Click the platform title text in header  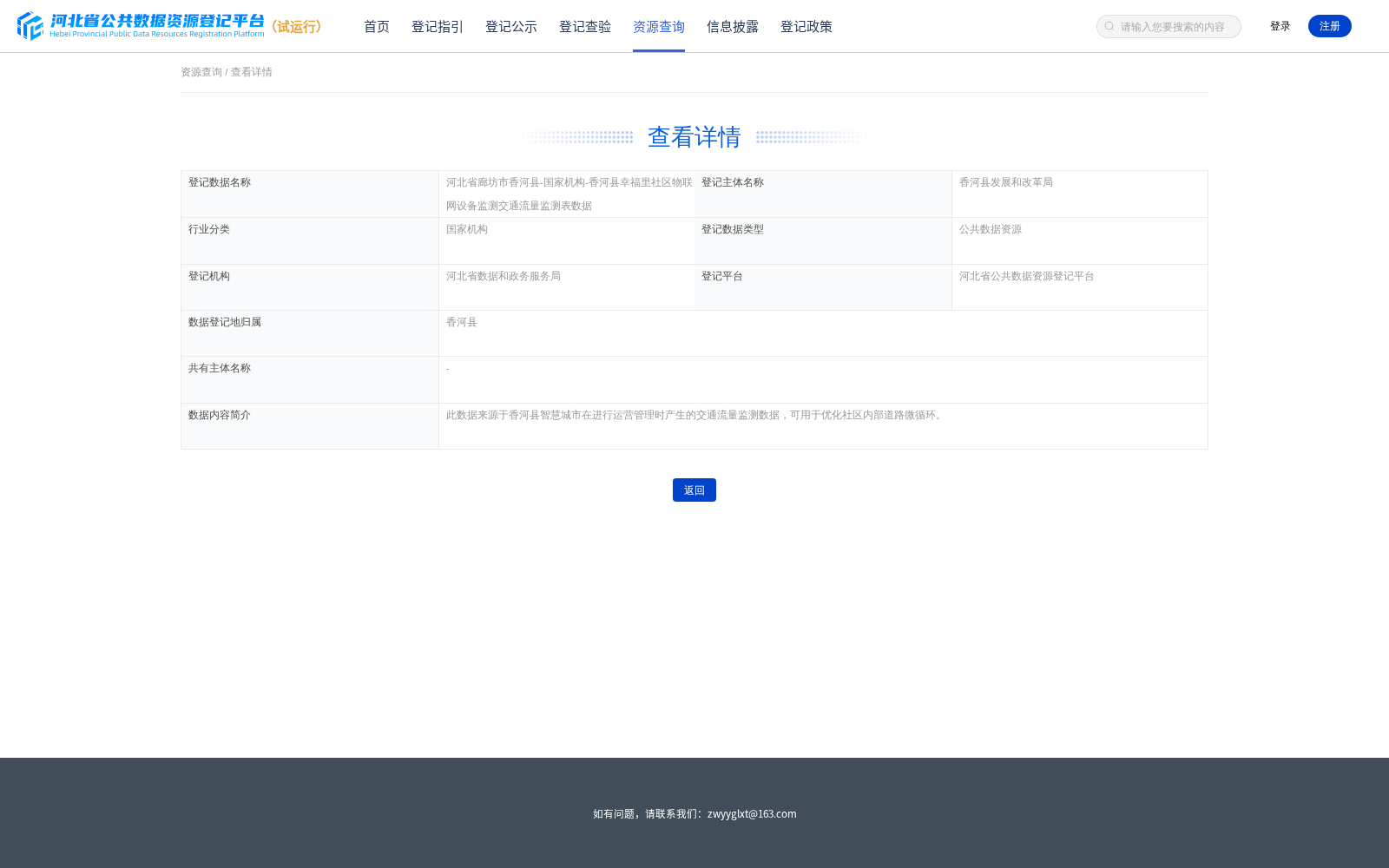pos(157,25)
